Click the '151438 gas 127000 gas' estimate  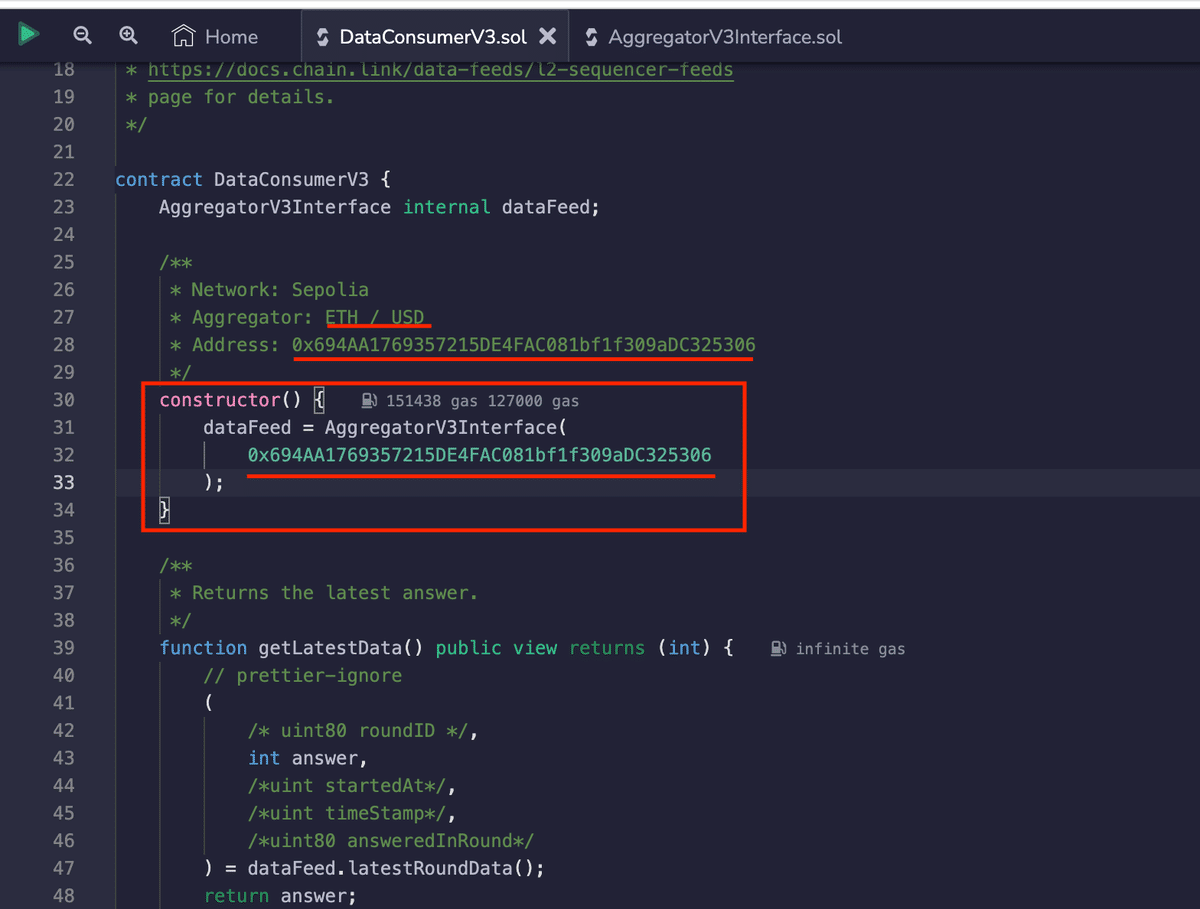pos(482,401)
